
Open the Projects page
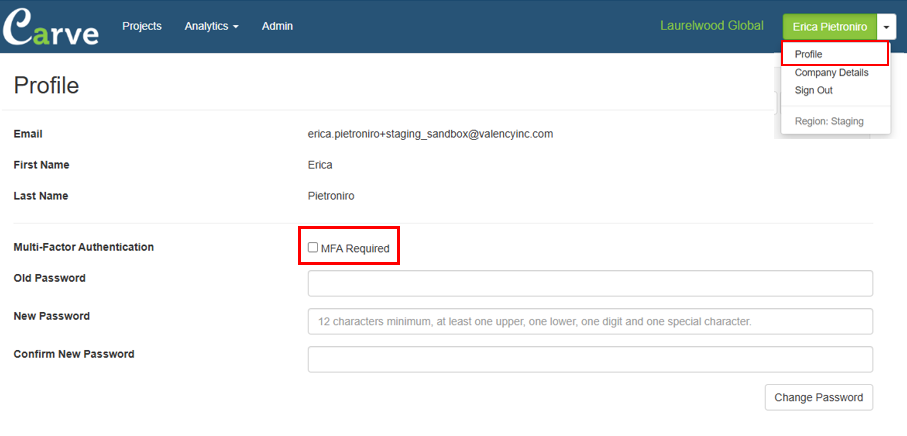(142, 26)
